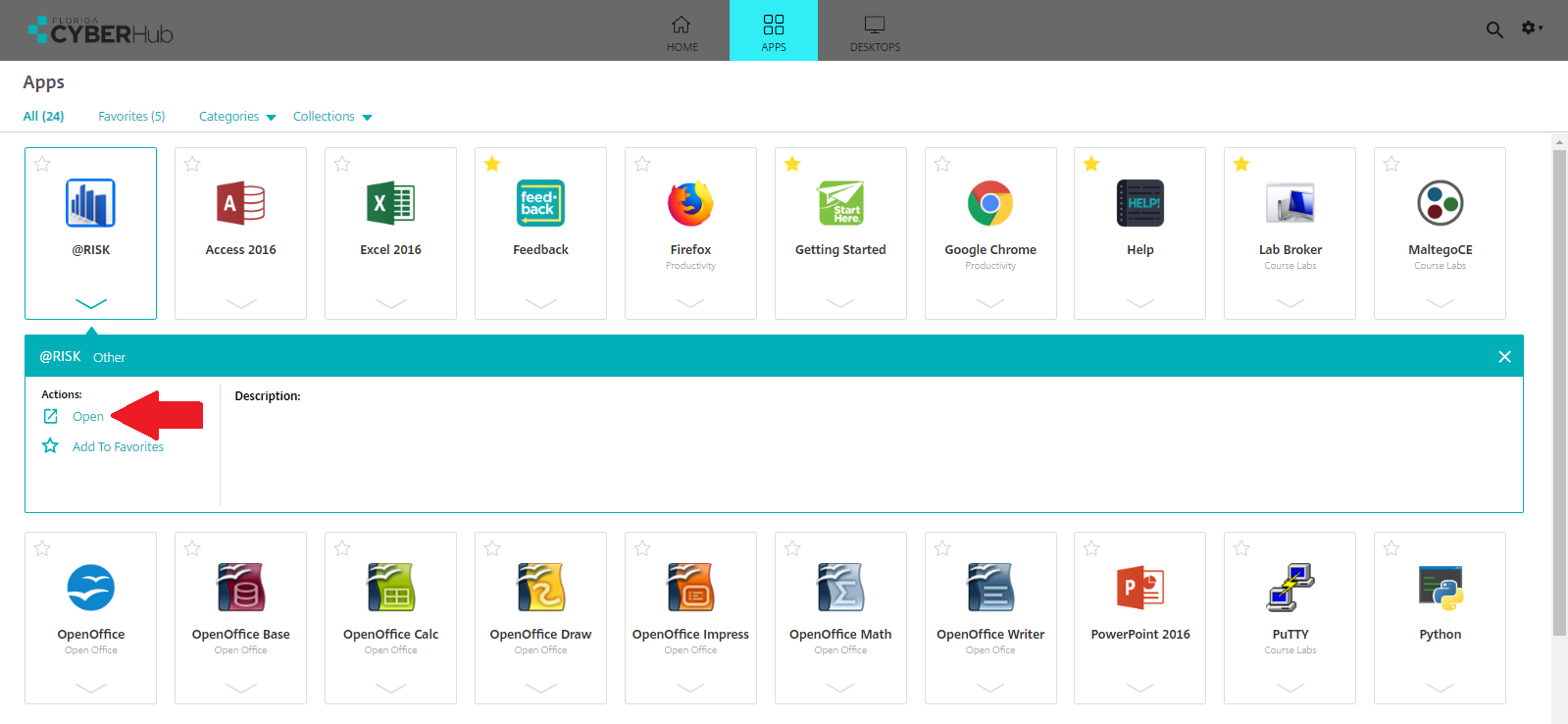This screenshot has height=724, width=1568.
Task: Select the PuTTY app icon
Action: (1290, 588)
